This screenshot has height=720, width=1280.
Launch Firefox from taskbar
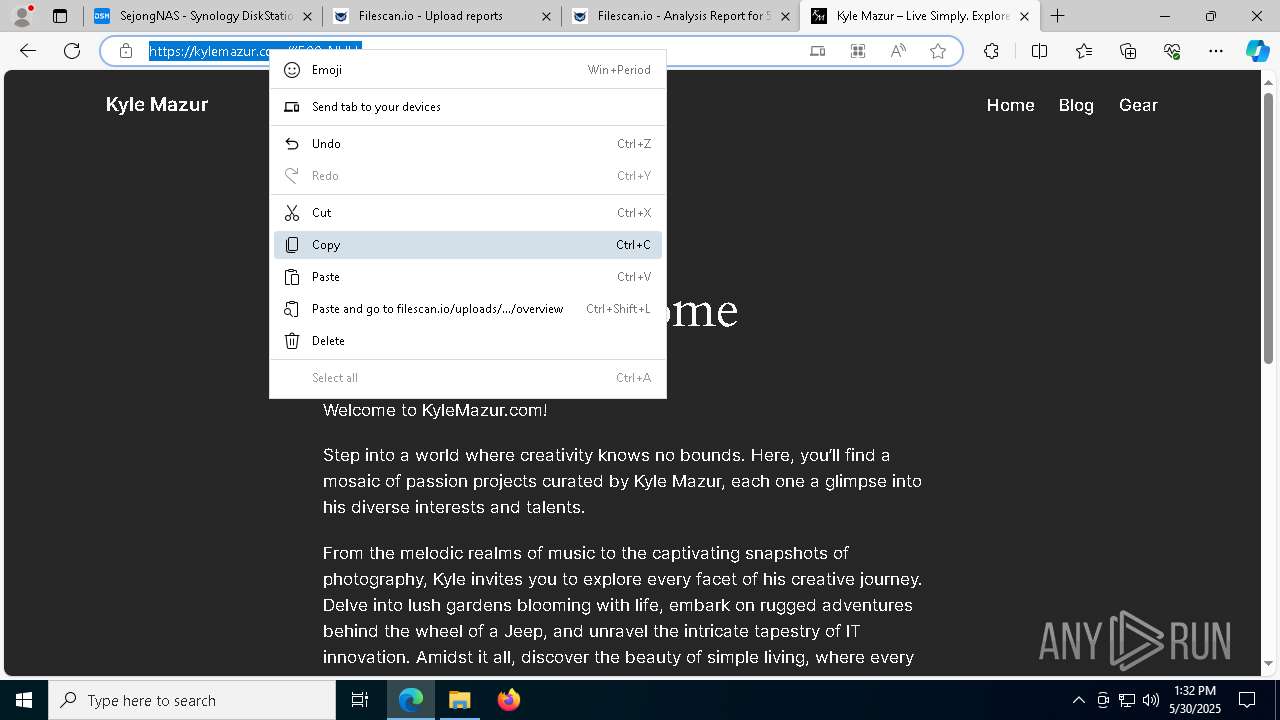pyautogui.click(x=508, y=700)
